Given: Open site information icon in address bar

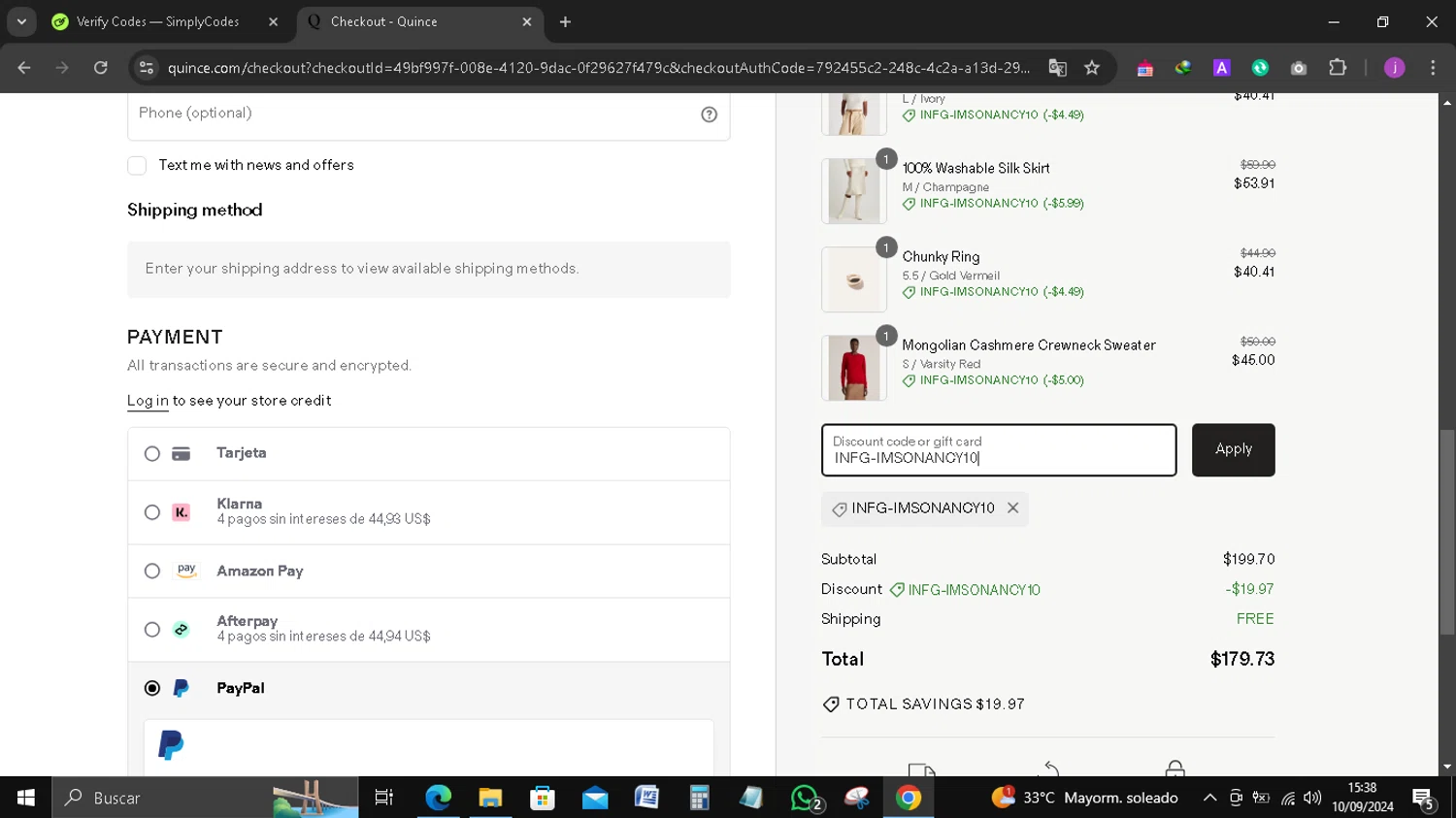Looking at the screenshot, I should (x=147, y=68).
